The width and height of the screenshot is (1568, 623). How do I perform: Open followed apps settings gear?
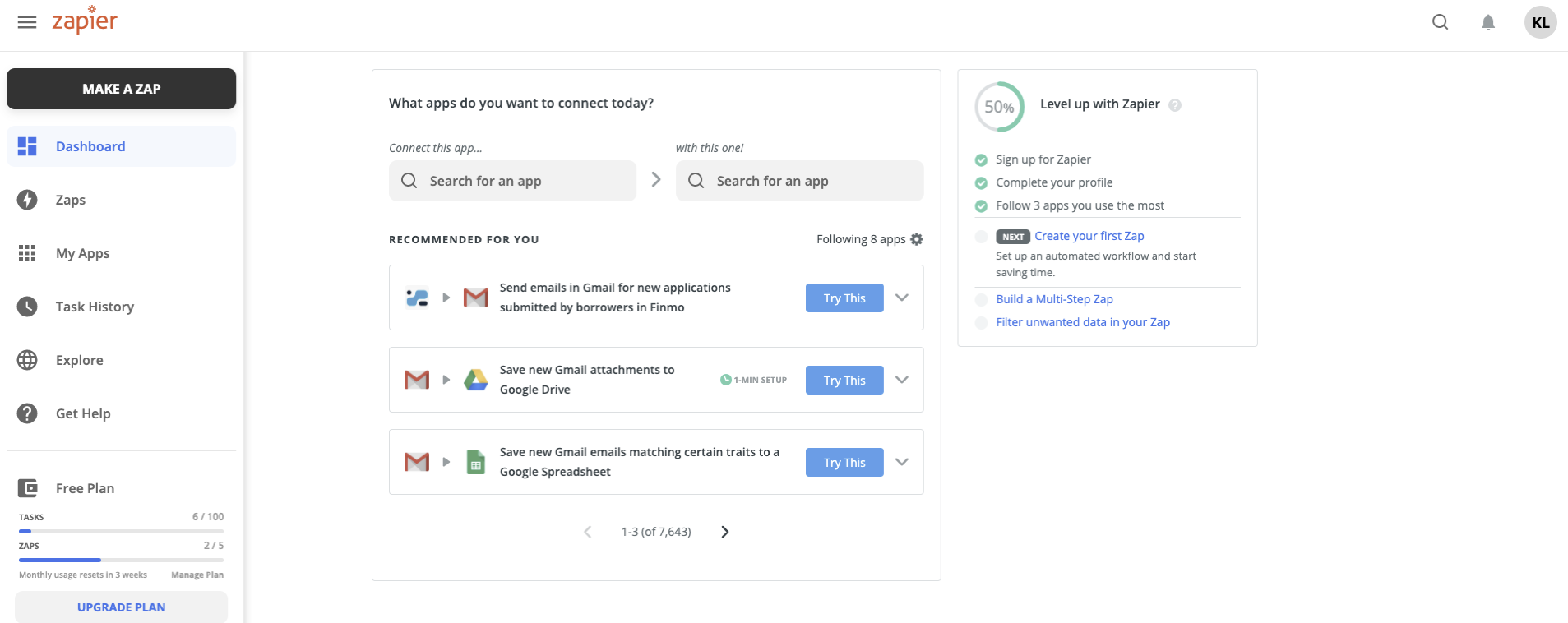917,239
